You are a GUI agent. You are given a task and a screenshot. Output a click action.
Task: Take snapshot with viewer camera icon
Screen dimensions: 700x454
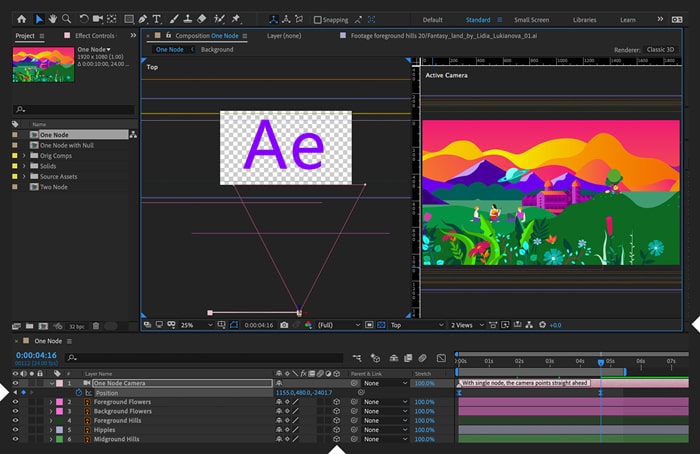coord(284,325)
